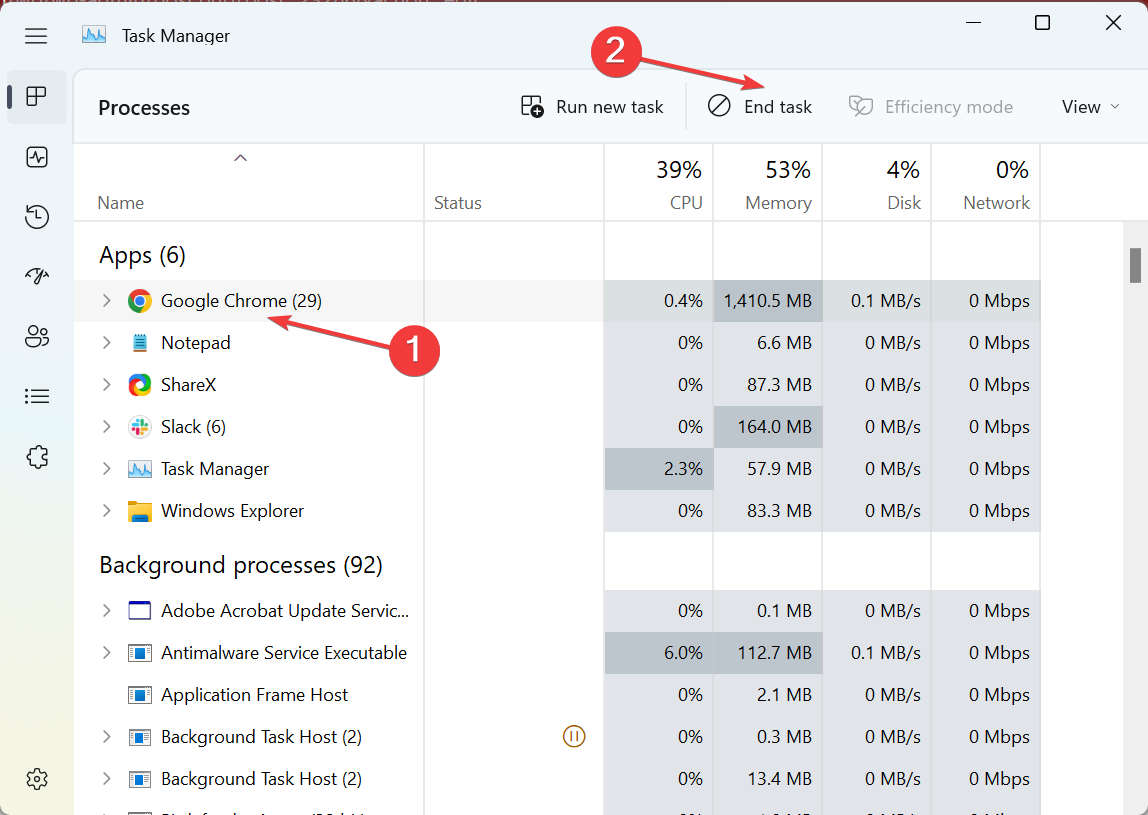Sort by the Memory column header

coord(767,183)
